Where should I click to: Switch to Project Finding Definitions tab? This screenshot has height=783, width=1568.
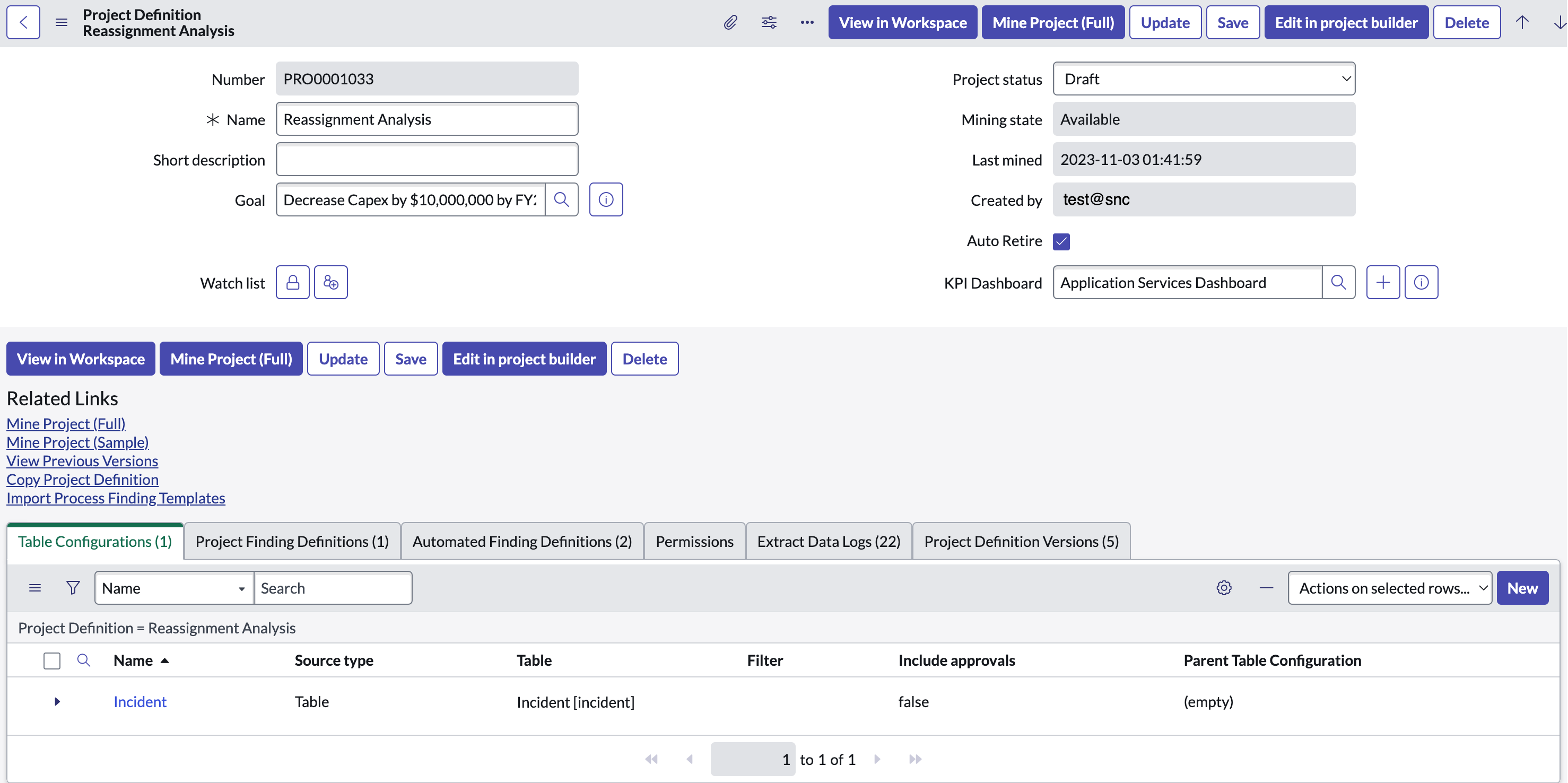pos(292,541)
